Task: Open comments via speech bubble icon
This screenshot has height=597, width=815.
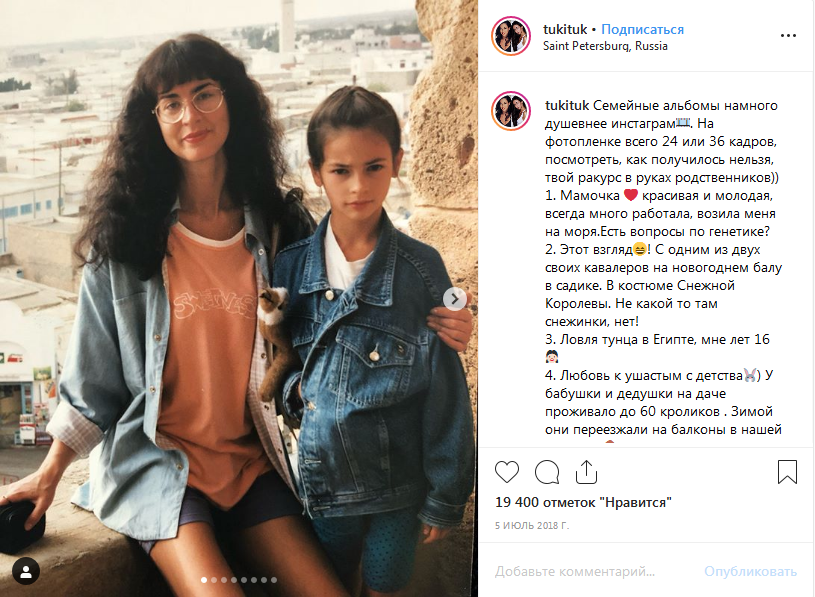Action: click(x=547, y=472)
